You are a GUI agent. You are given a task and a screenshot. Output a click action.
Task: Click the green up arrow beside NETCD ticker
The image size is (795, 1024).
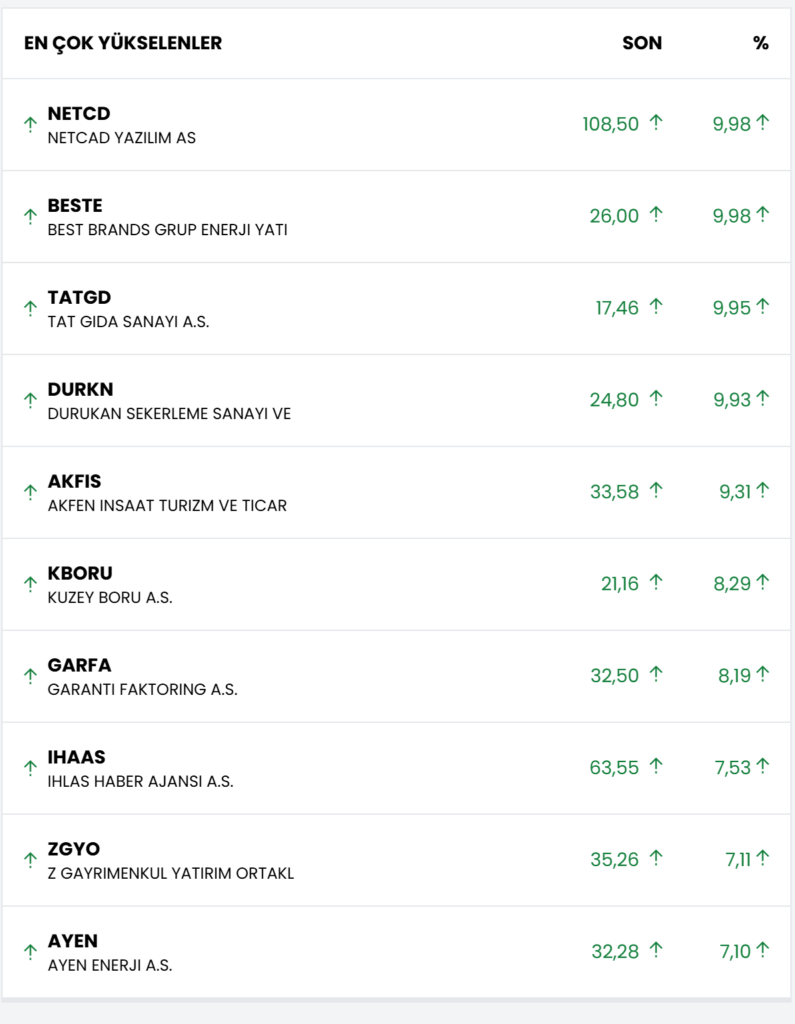click(30, 125)
